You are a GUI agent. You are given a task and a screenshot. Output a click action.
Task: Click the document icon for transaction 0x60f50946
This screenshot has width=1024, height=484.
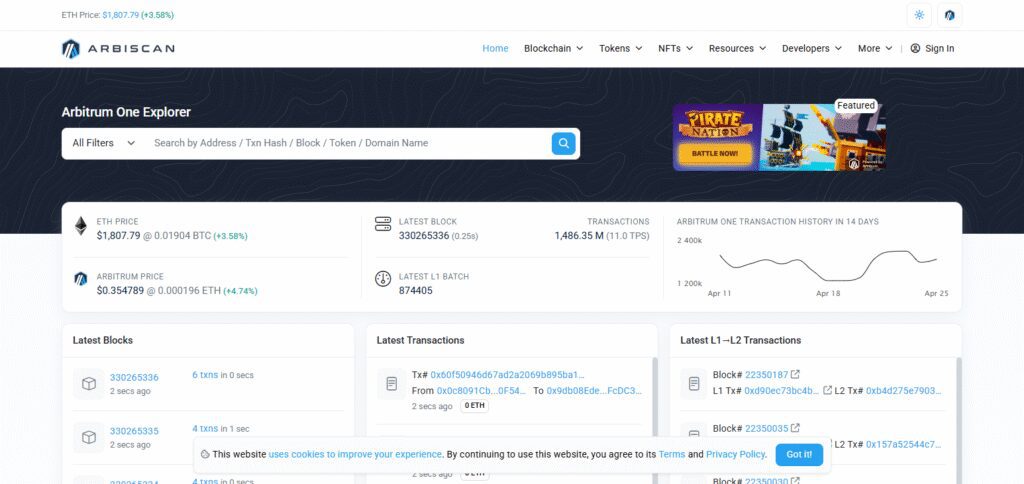tap(392, 384)
